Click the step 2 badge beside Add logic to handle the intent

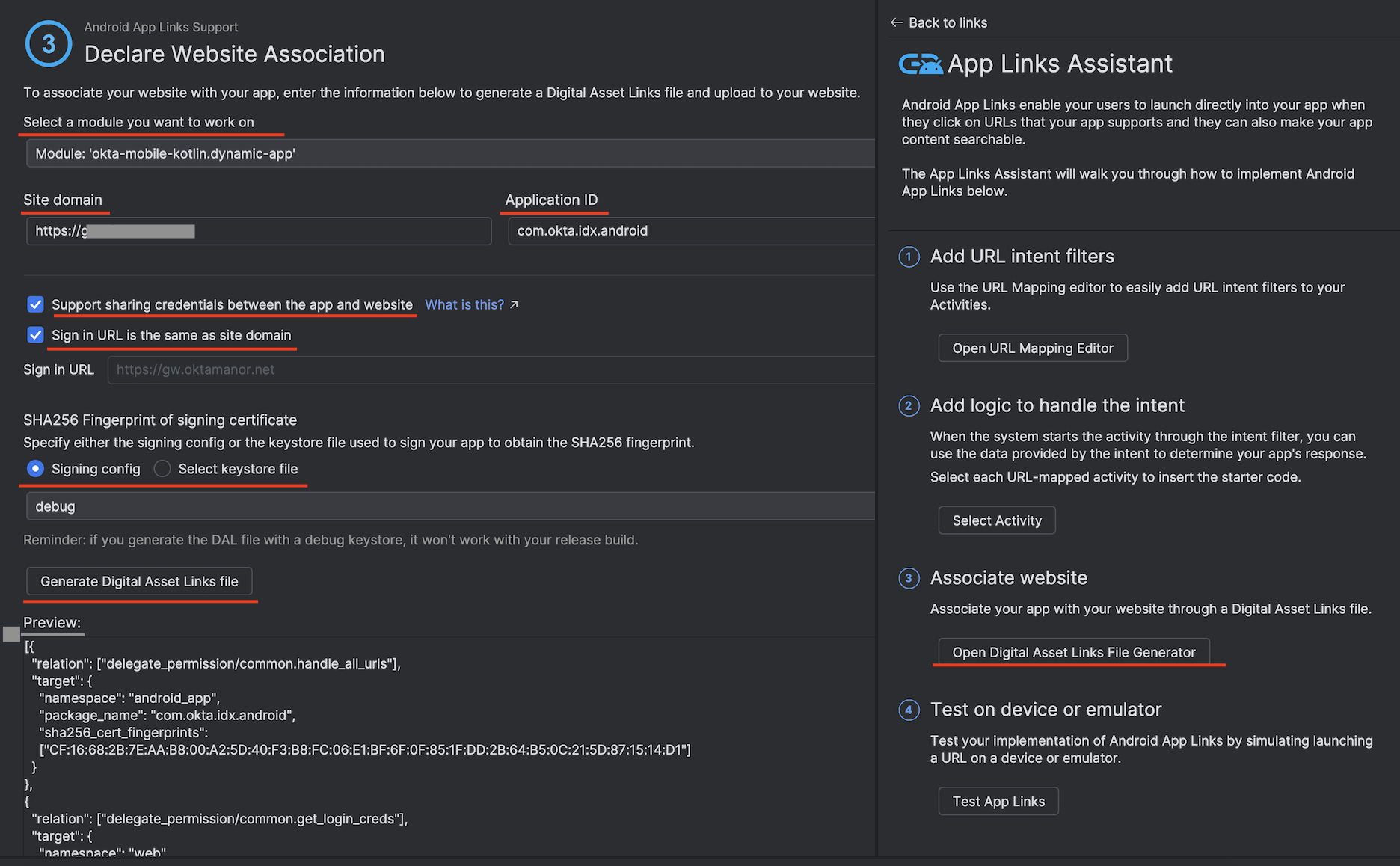908,406
